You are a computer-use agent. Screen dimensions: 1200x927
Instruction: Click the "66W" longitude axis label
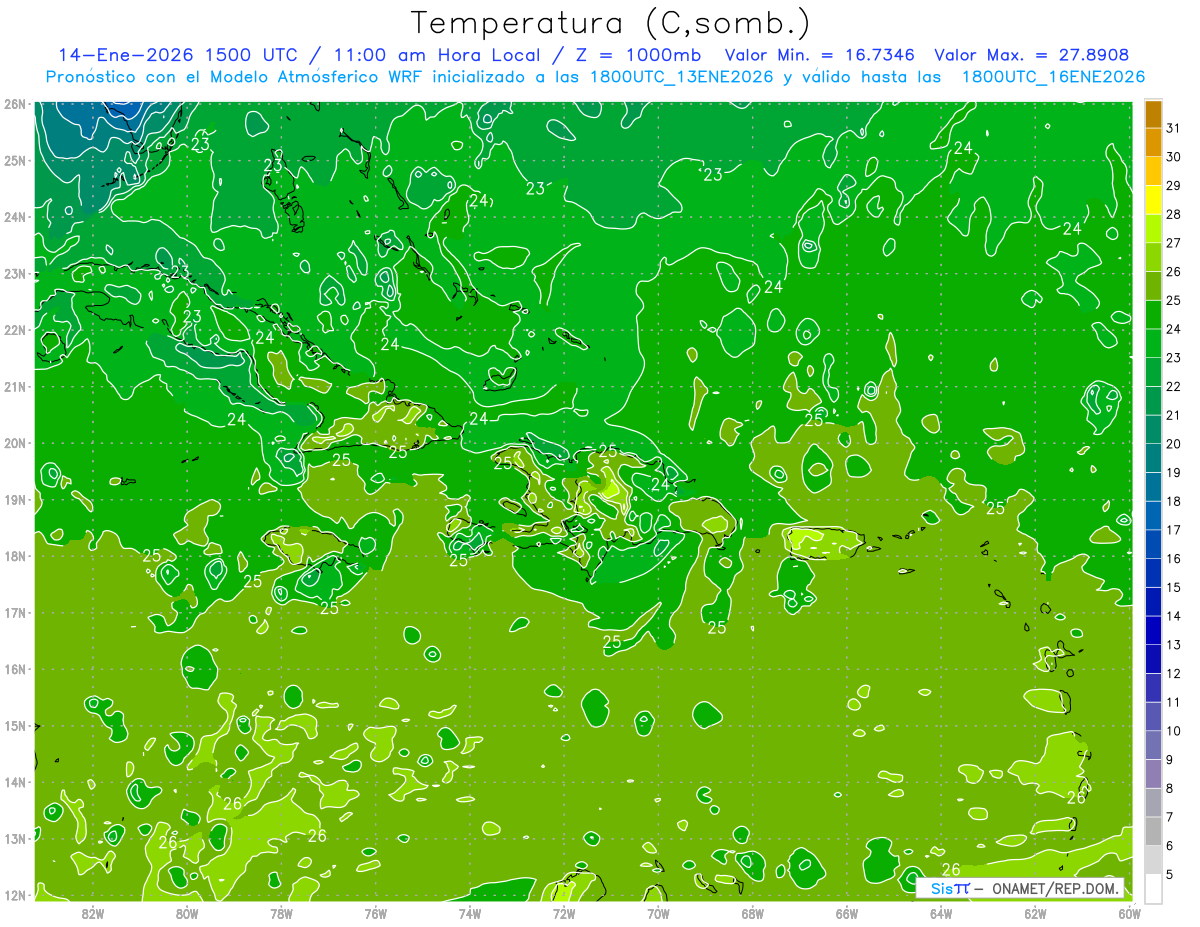847,912
